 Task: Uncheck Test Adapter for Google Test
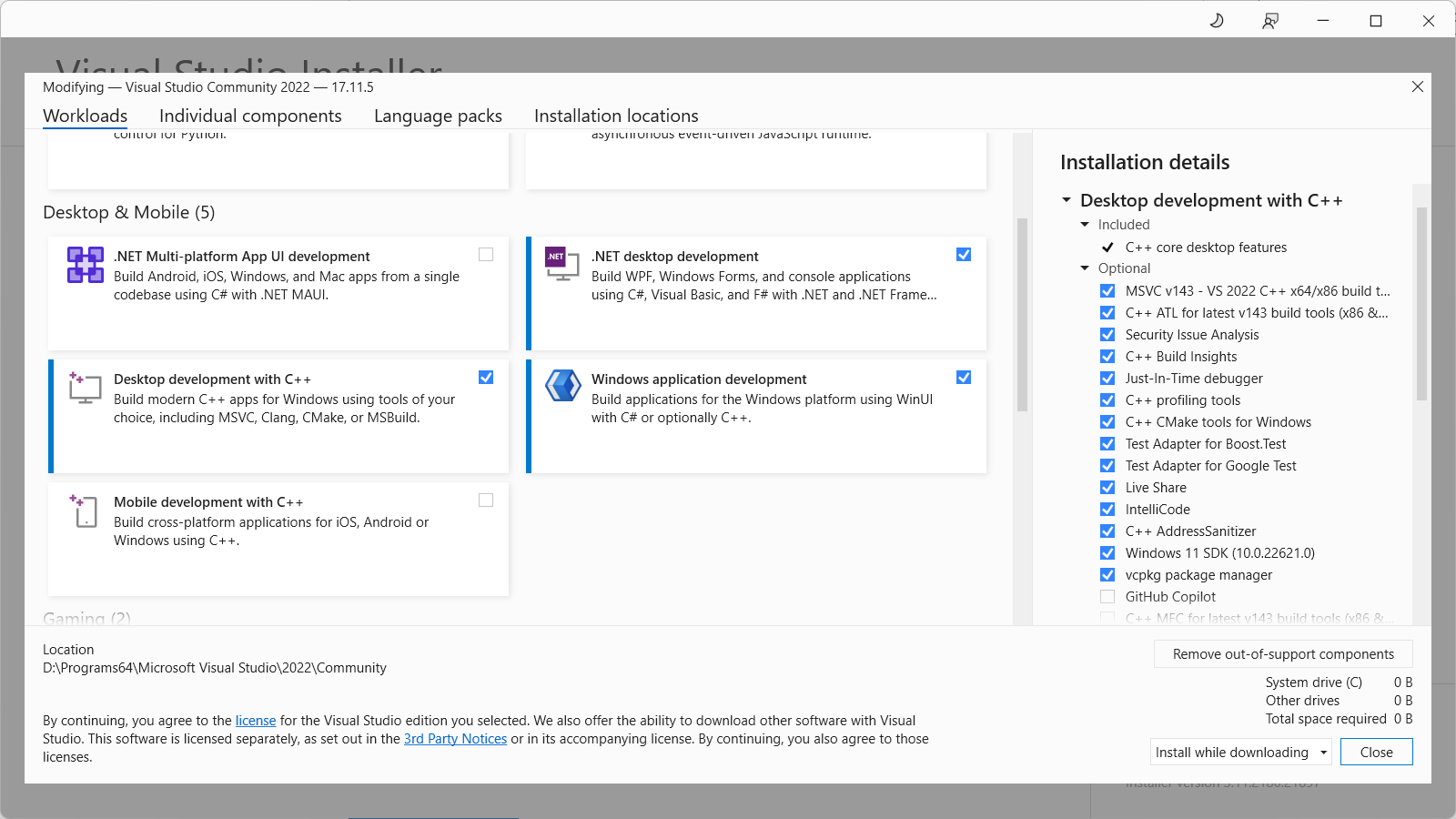[1107, 466]
